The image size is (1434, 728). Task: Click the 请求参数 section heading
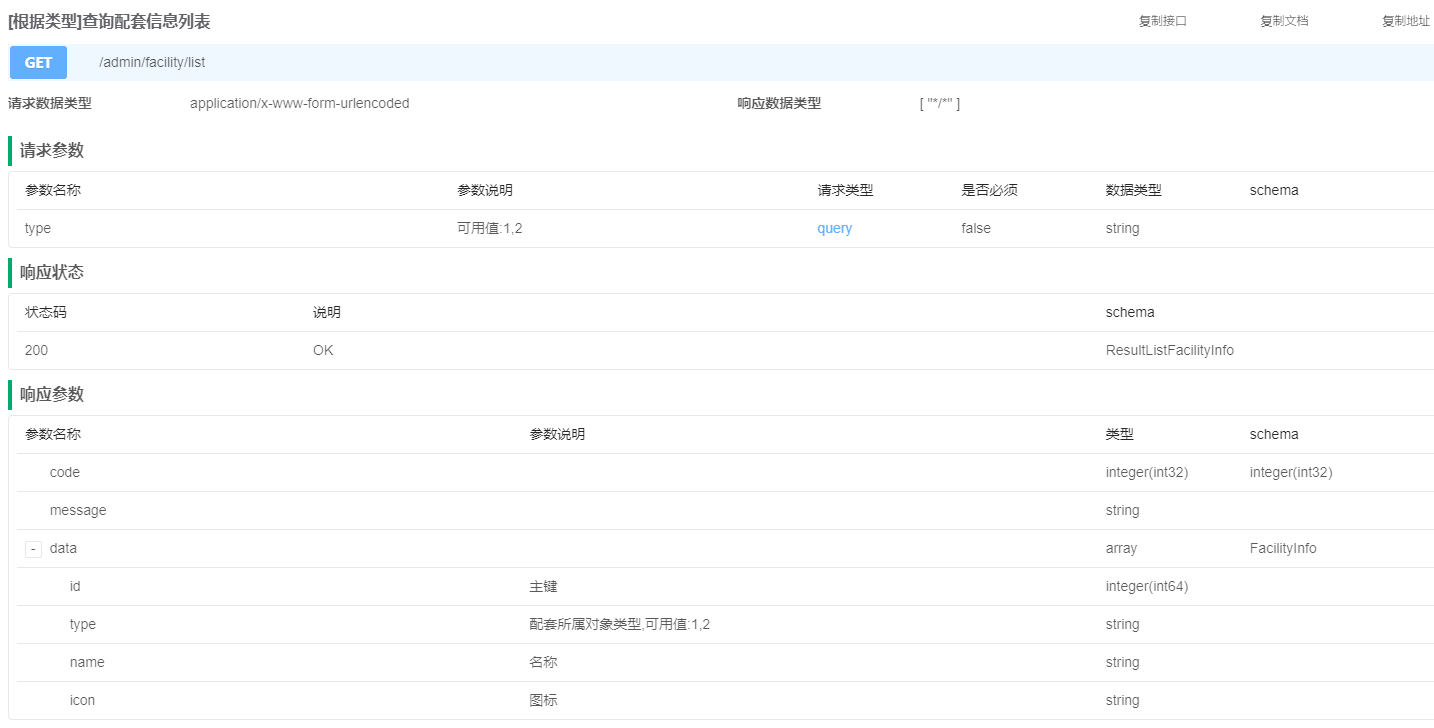tap(52, 151)
